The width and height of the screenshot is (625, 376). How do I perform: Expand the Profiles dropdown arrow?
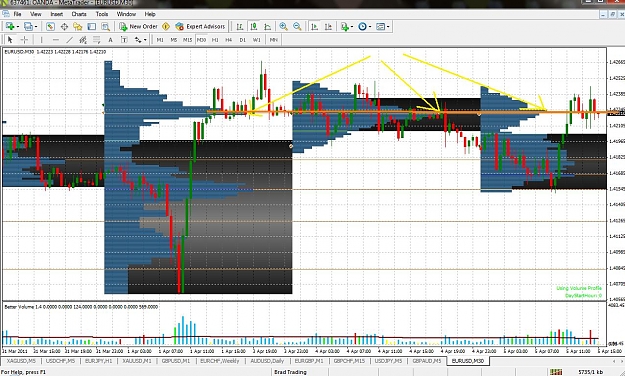pyautogui.click(x=36, y=27)
